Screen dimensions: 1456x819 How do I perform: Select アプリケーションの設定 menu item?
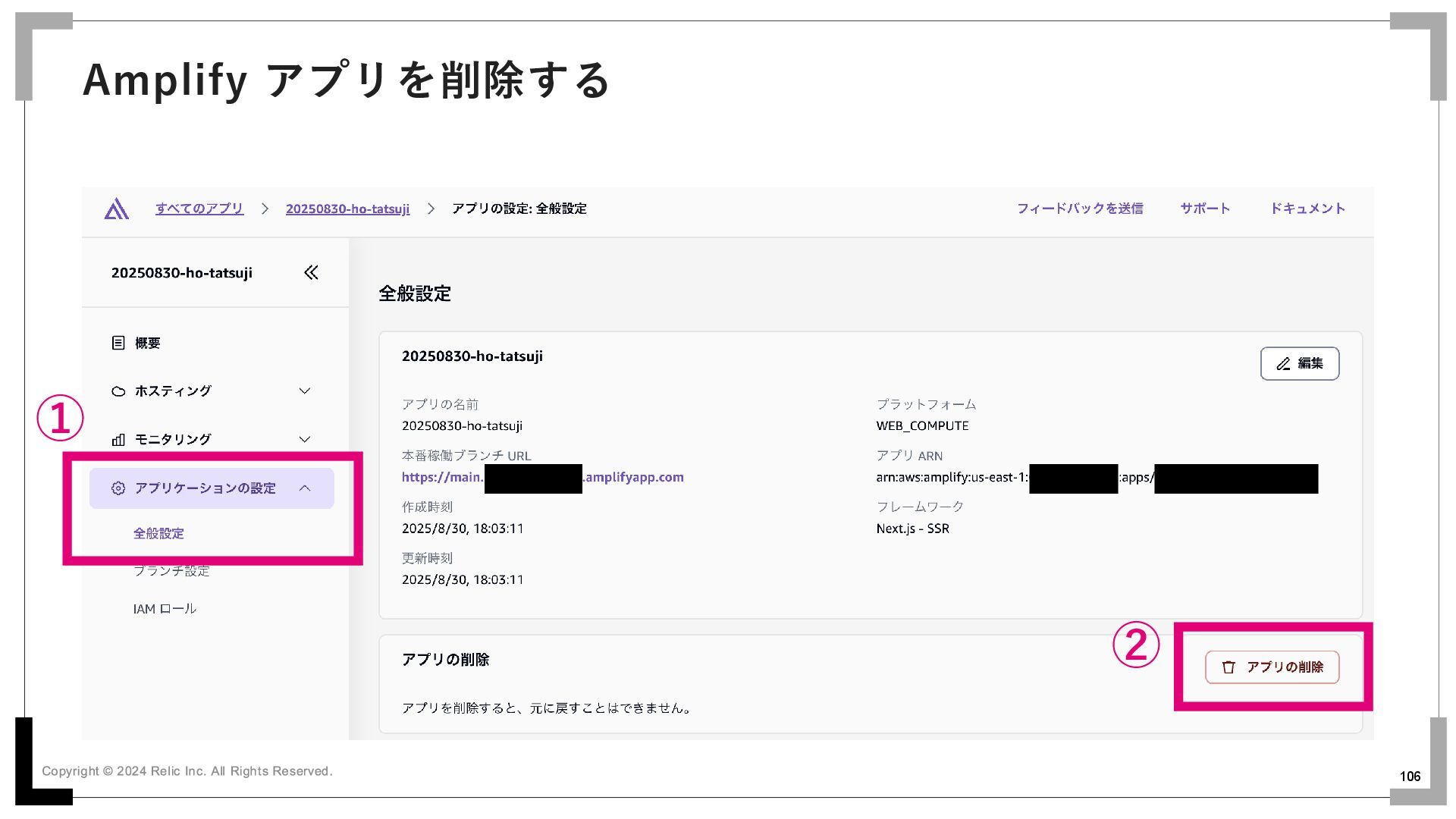[212, 488]
